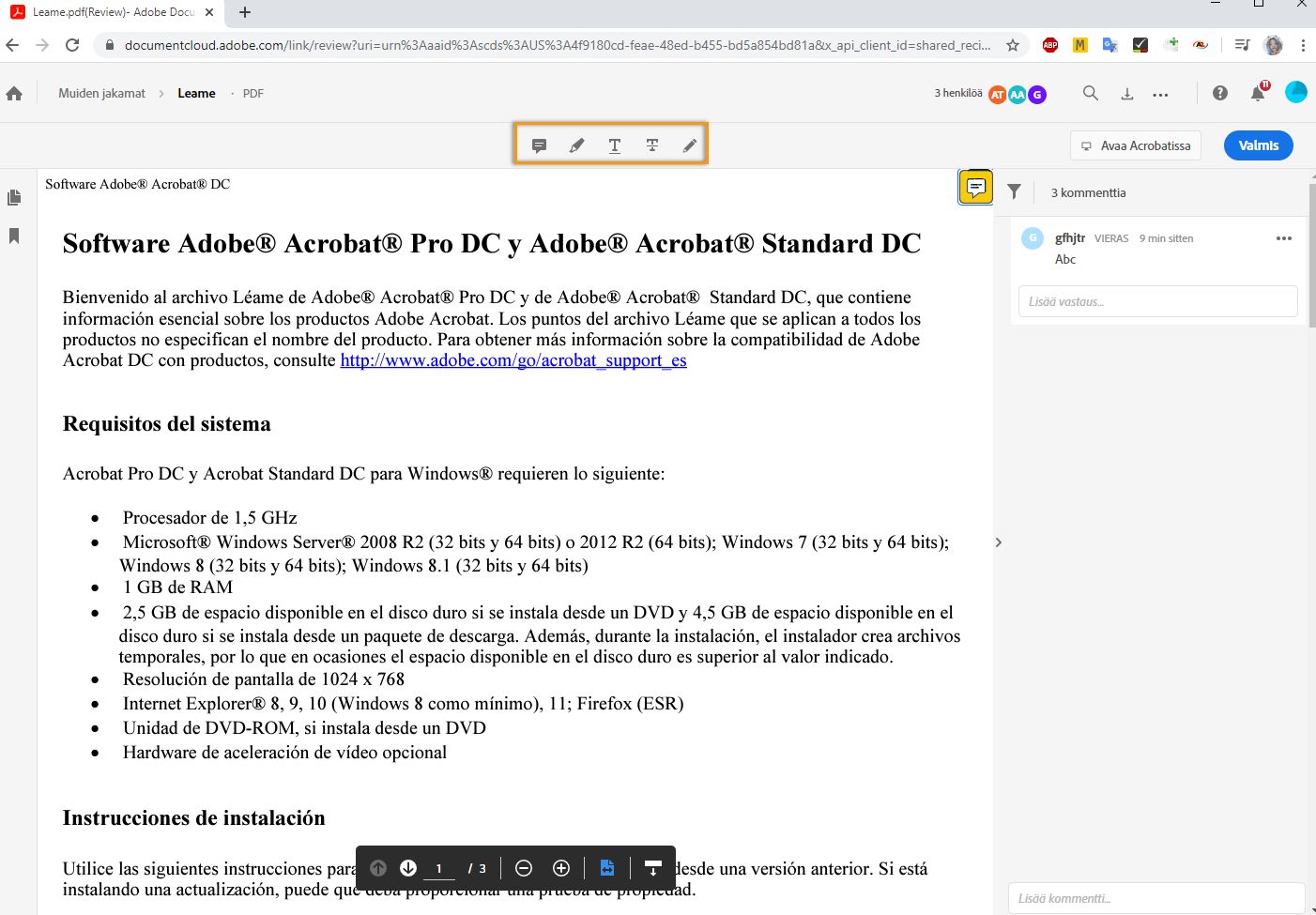Click the Instrucciones de instalación heading

[x=194, y=817]
